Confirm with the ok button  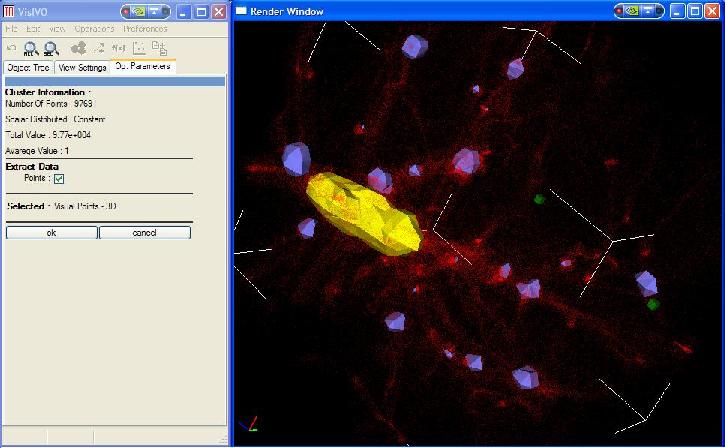click(x=52, y=233)
